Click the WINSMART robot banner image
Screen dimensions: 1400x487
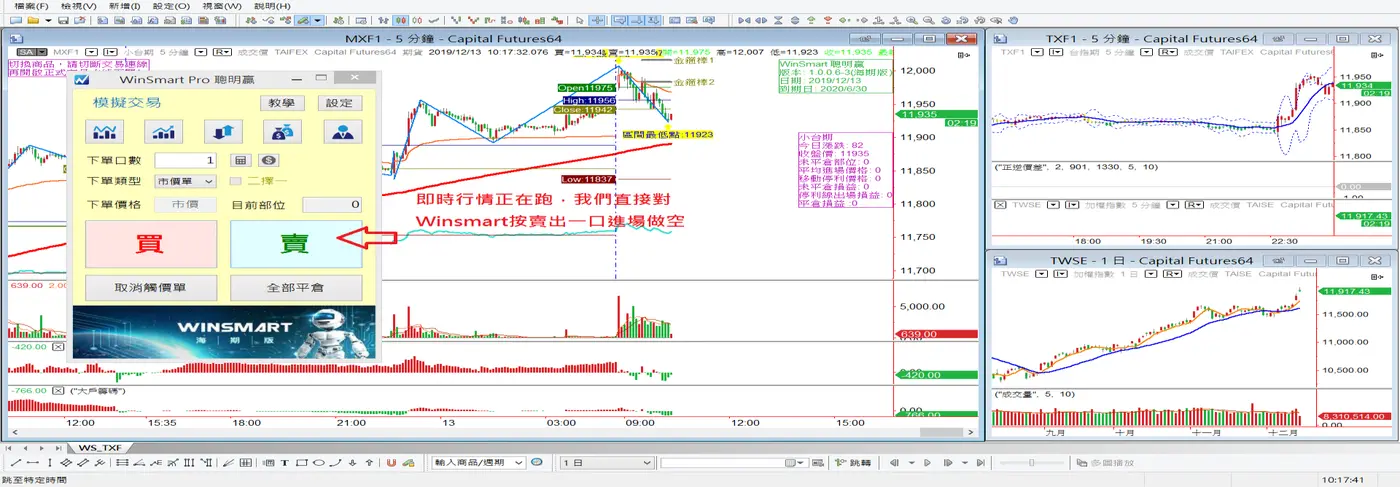coord(224,332)
